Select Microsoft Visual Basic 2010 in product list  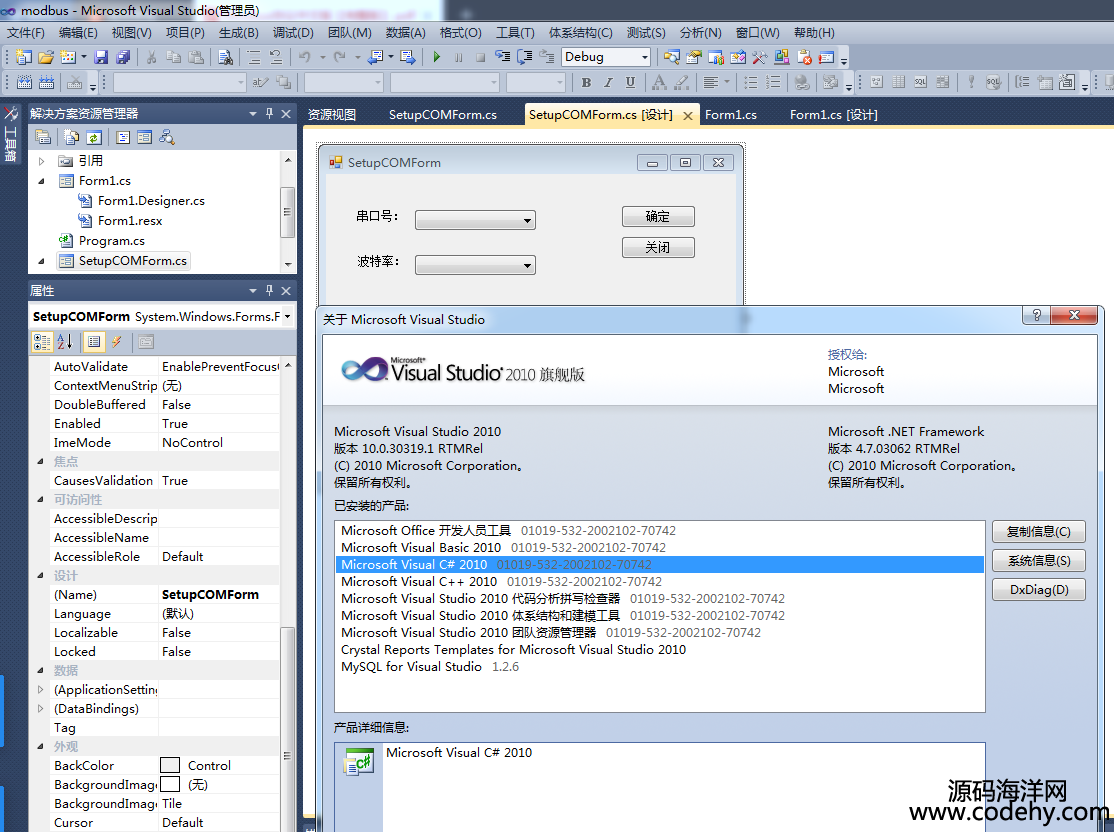(x=421, y=548)
